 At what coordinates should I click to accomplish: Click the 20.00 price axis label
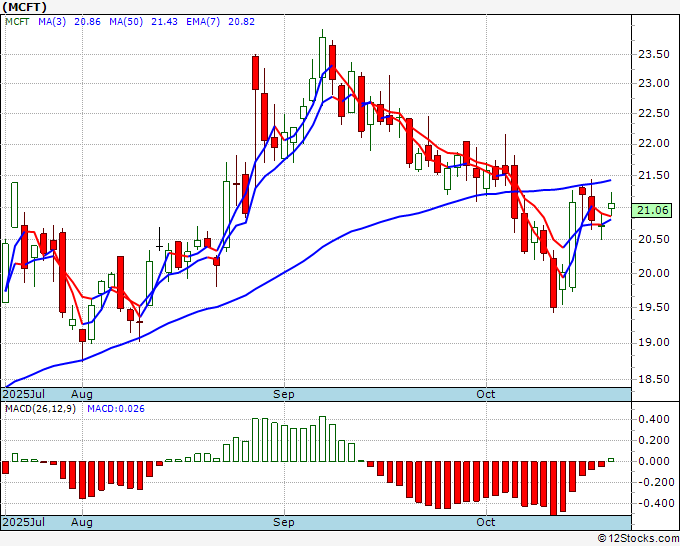[654, 273]
